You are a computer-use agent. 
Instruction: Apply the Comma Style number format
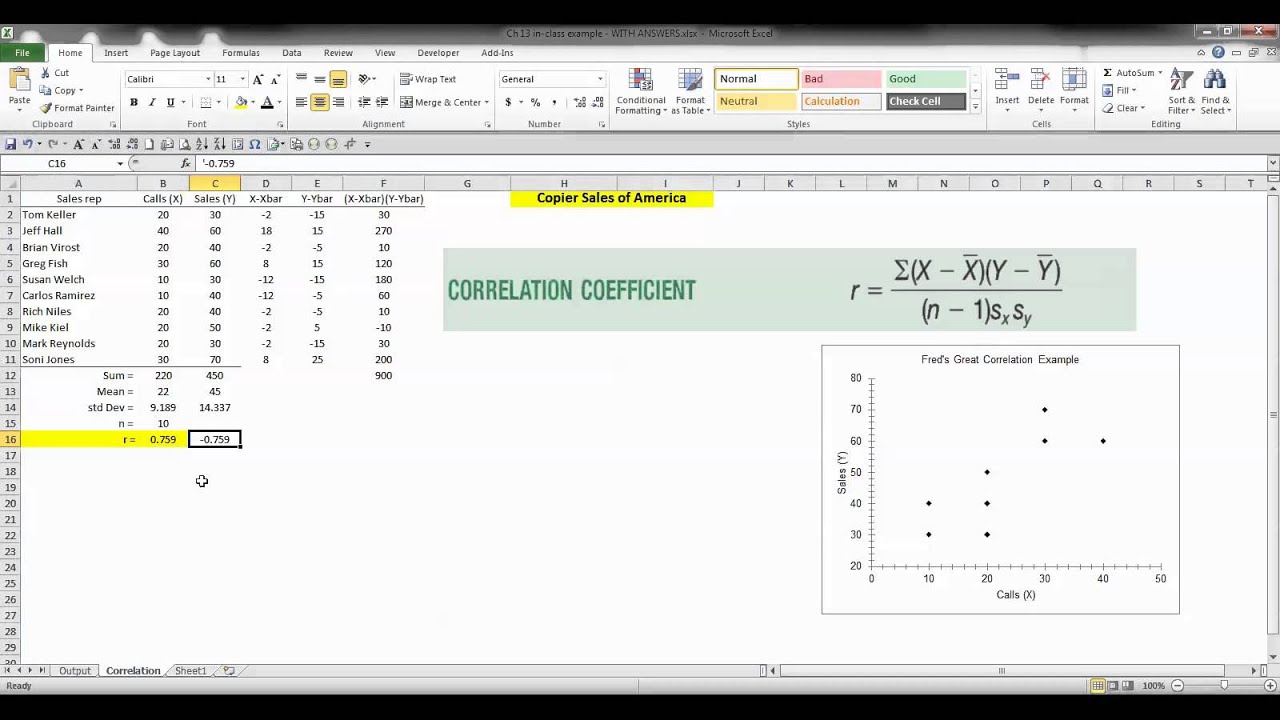coord(554,102)
